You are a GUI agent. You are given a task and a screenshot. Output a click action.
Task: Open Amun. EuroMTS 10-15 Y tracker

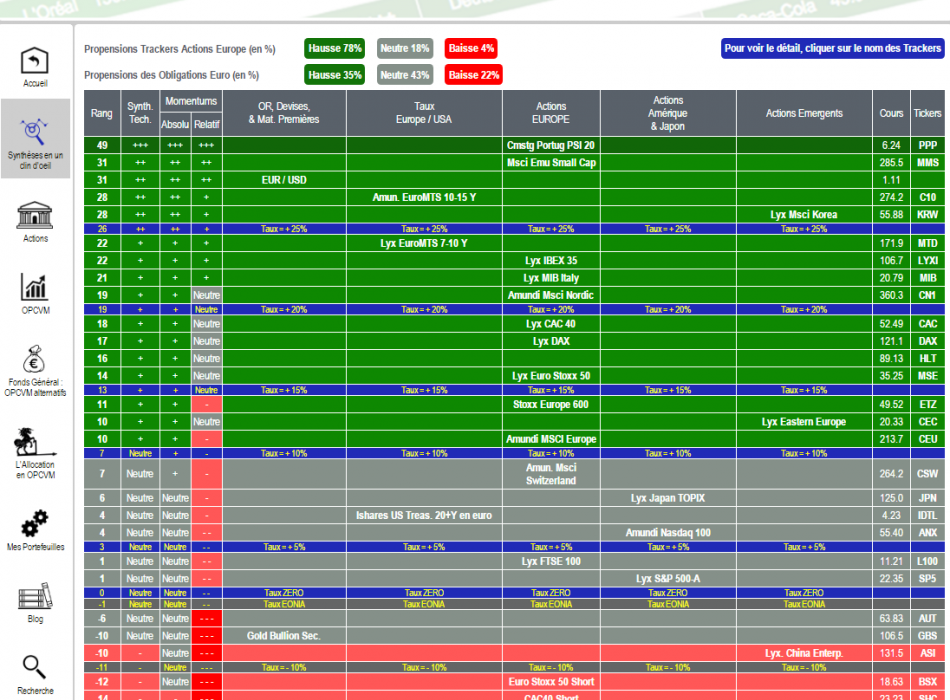click(424, 197)
